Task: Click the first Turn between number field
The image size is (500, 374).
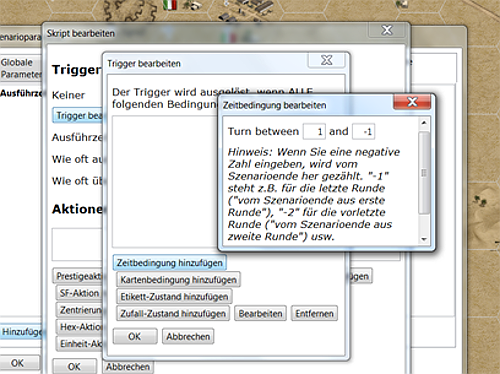Action: [x=314, y=131]
